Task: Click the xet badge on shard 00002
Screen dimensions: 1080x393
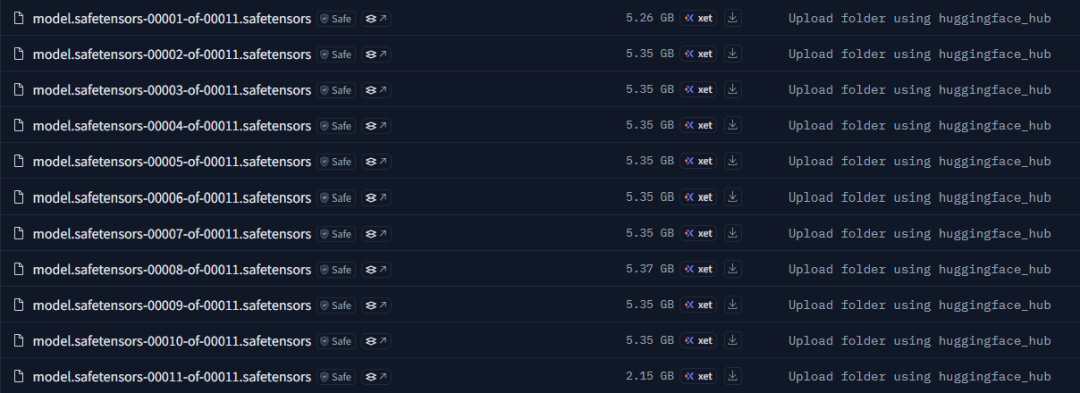Action: [698, 54]
